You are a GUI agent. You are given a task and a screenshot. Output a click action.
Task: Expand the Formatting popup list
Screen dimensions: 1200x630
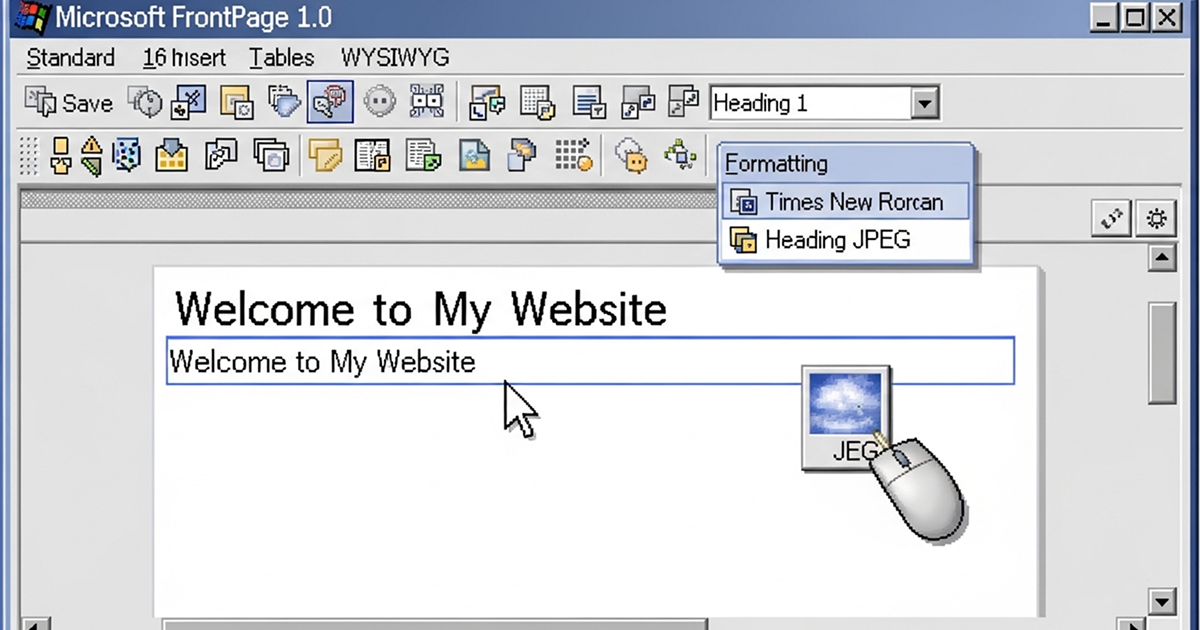click(777, 163)
